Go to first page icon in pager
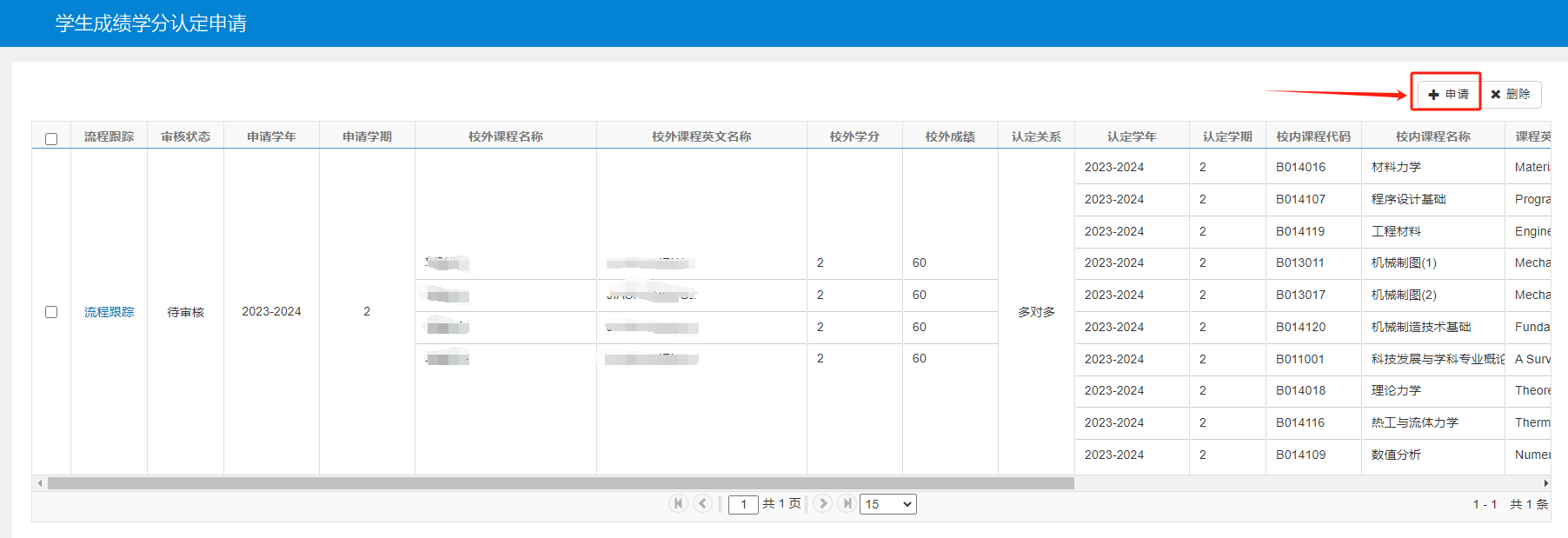Screen dimensions: 1568x538 point(679,503)
